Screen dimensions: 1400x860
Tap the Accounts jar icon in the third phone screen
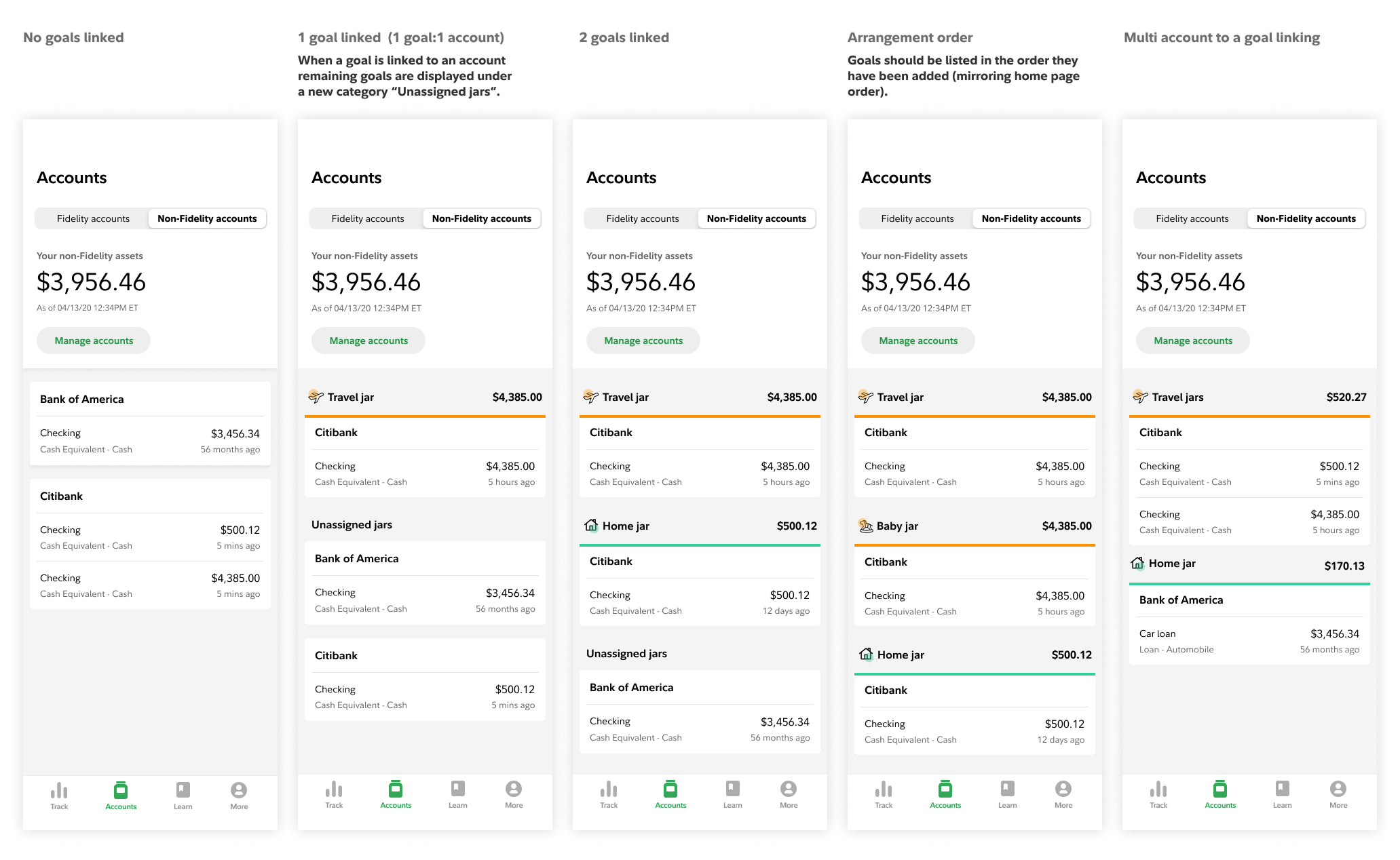pyautogui.click(x=670, y=789)
